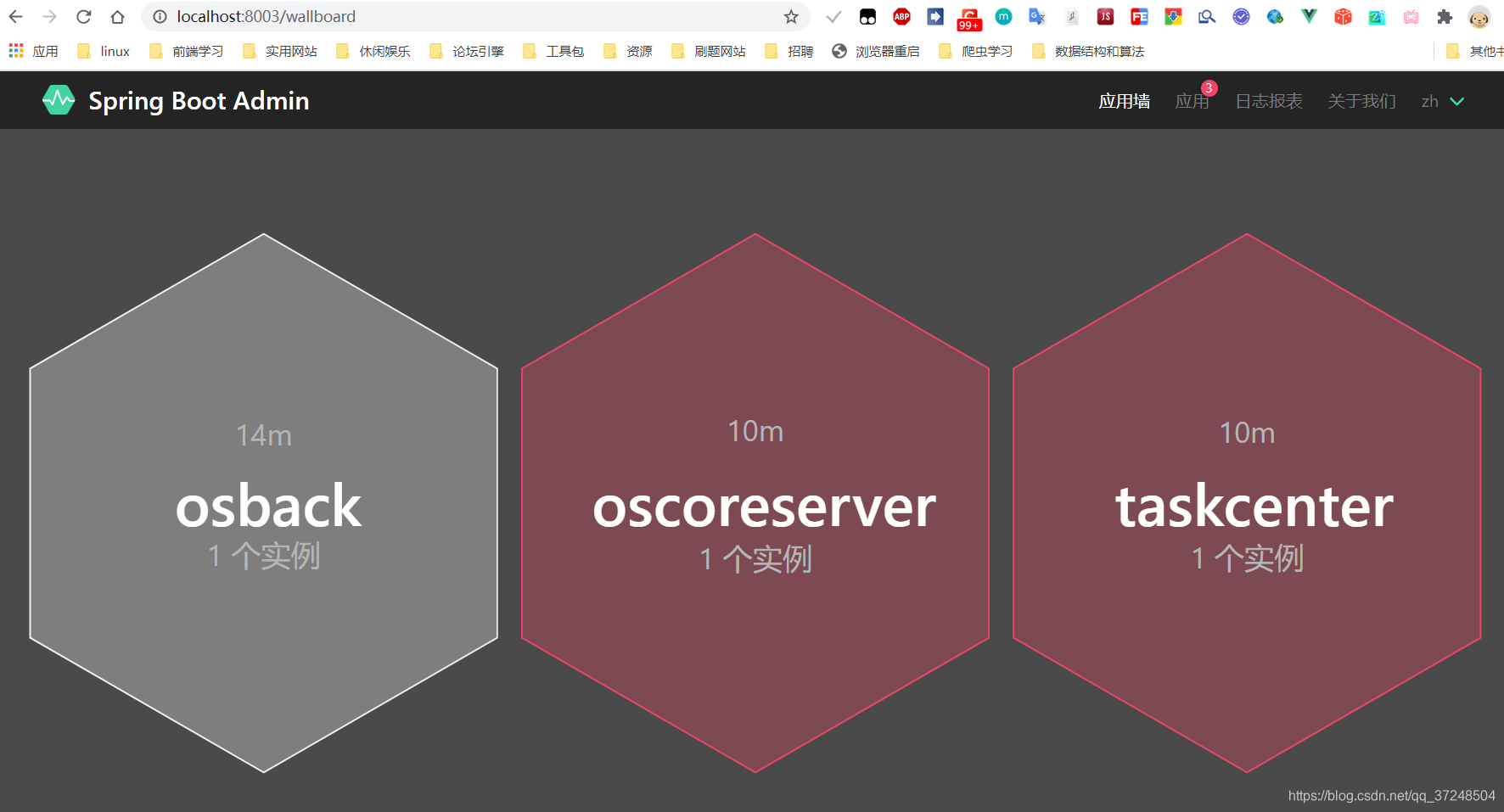
Task: Open the 关于我们 about tab
Action: pos(1361,101)
